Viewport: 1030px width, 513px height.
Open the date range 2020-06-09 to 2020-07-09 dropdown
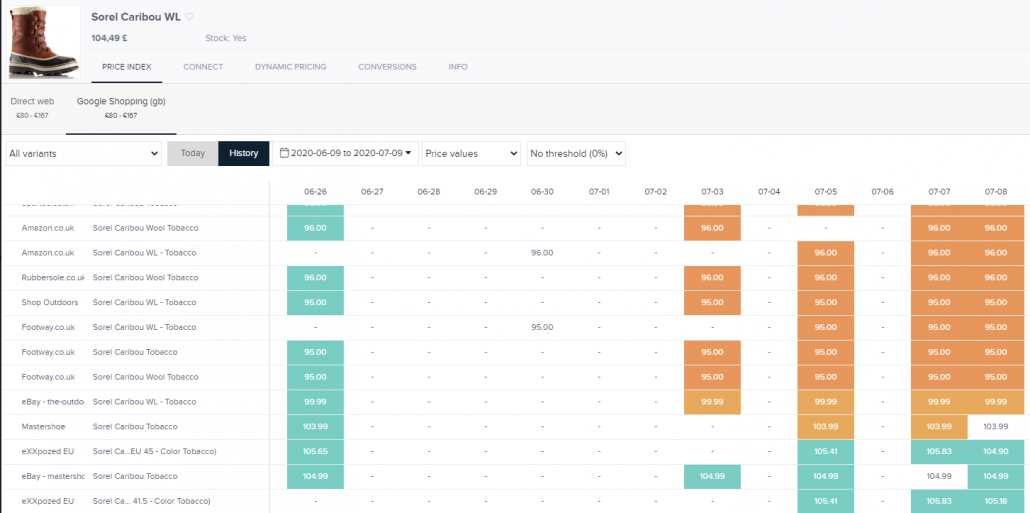[x=346, y=153]
